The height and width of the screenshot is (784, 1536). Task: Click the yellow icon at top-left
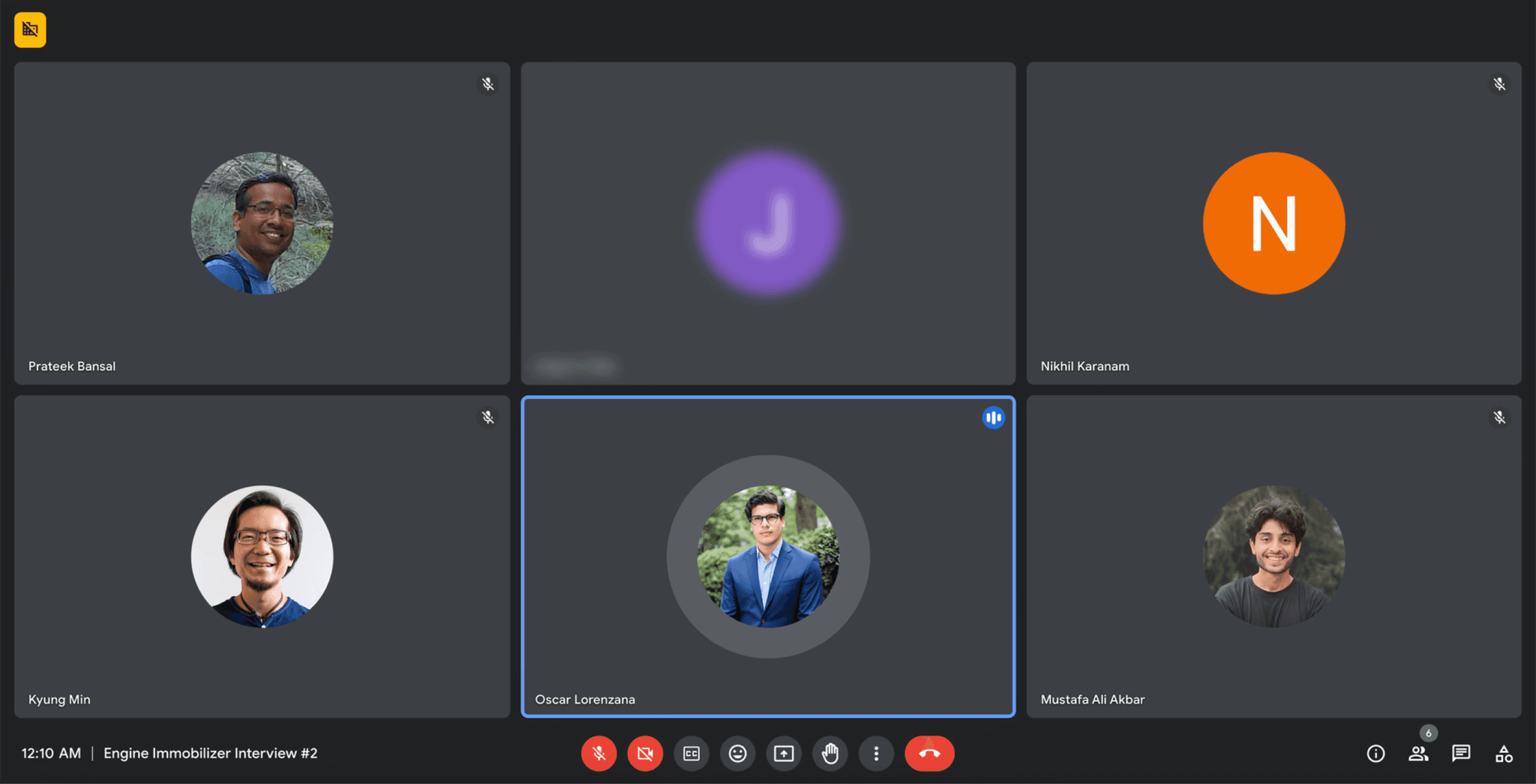point(30,29)
